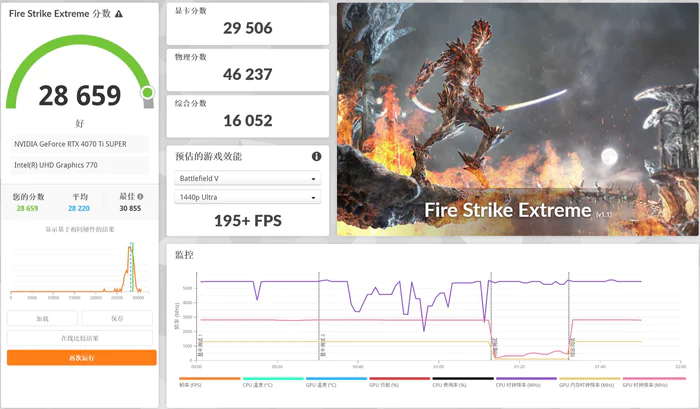
Task: Toggle the CPU 使用率 (%) legend entry
Action: pos(463,382)
